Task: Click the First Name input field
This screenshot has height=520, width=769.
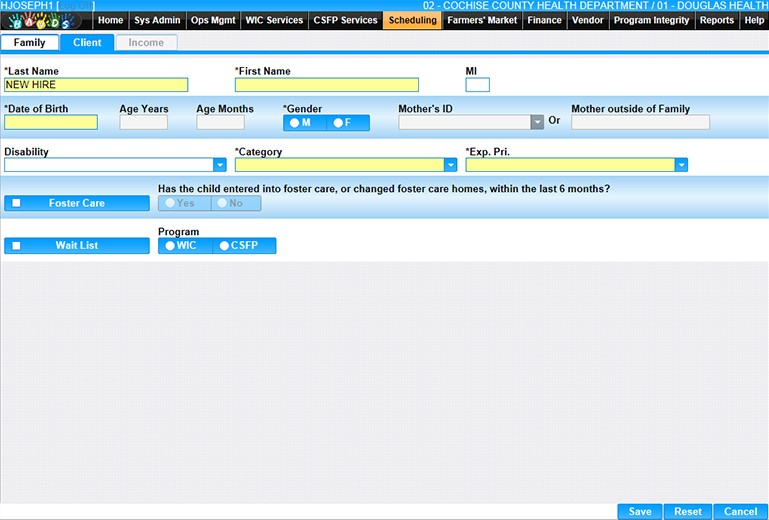Action: pyautogui.click(x=326, y=85)
